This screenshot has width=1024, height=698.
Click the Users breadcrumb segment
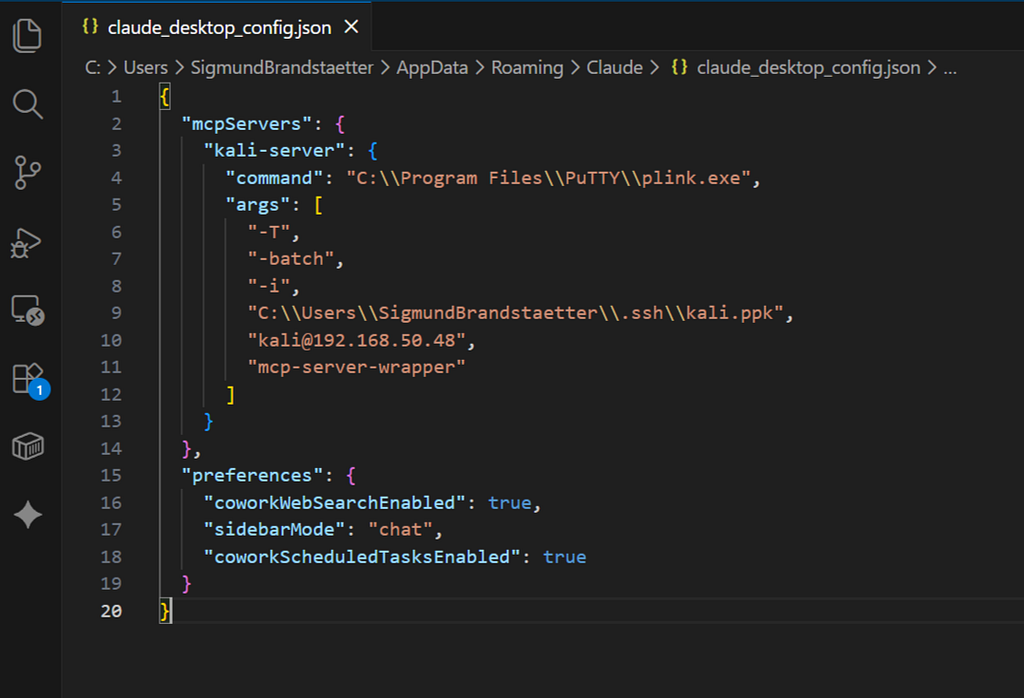(146, 67)
